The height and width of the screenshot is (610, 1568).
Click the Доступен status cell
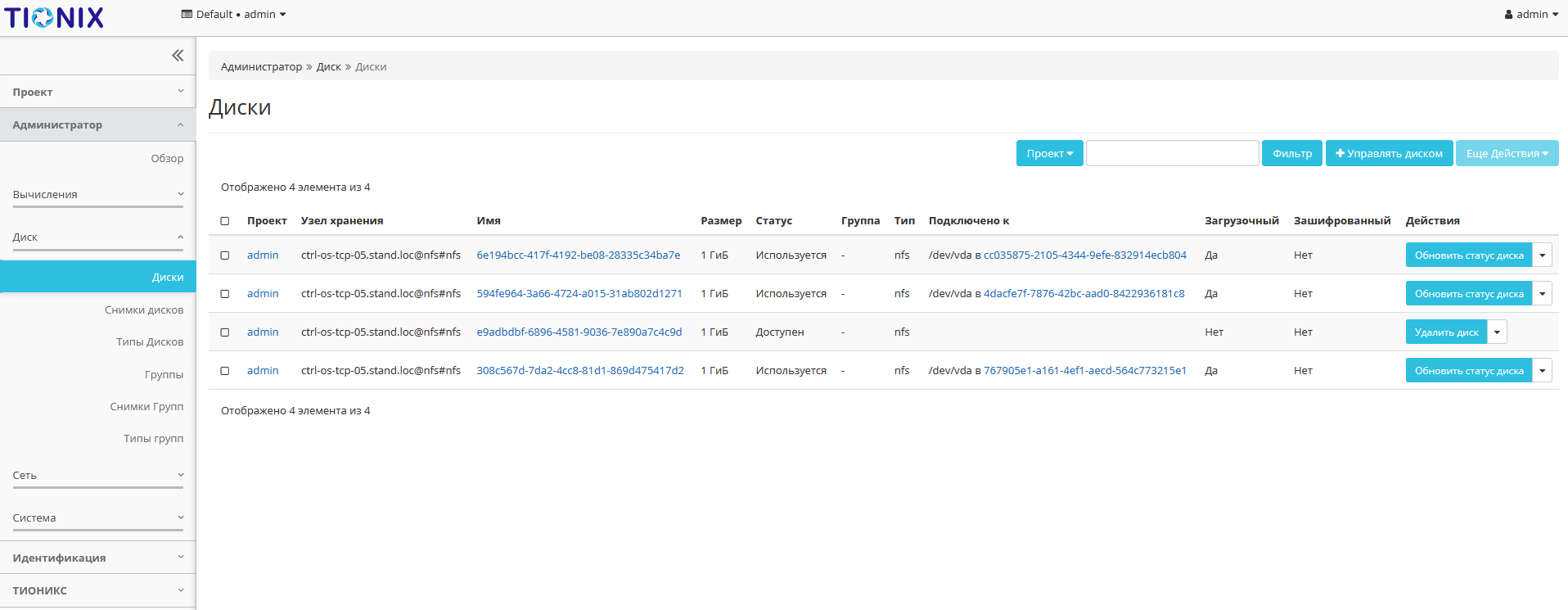[780, 332]
